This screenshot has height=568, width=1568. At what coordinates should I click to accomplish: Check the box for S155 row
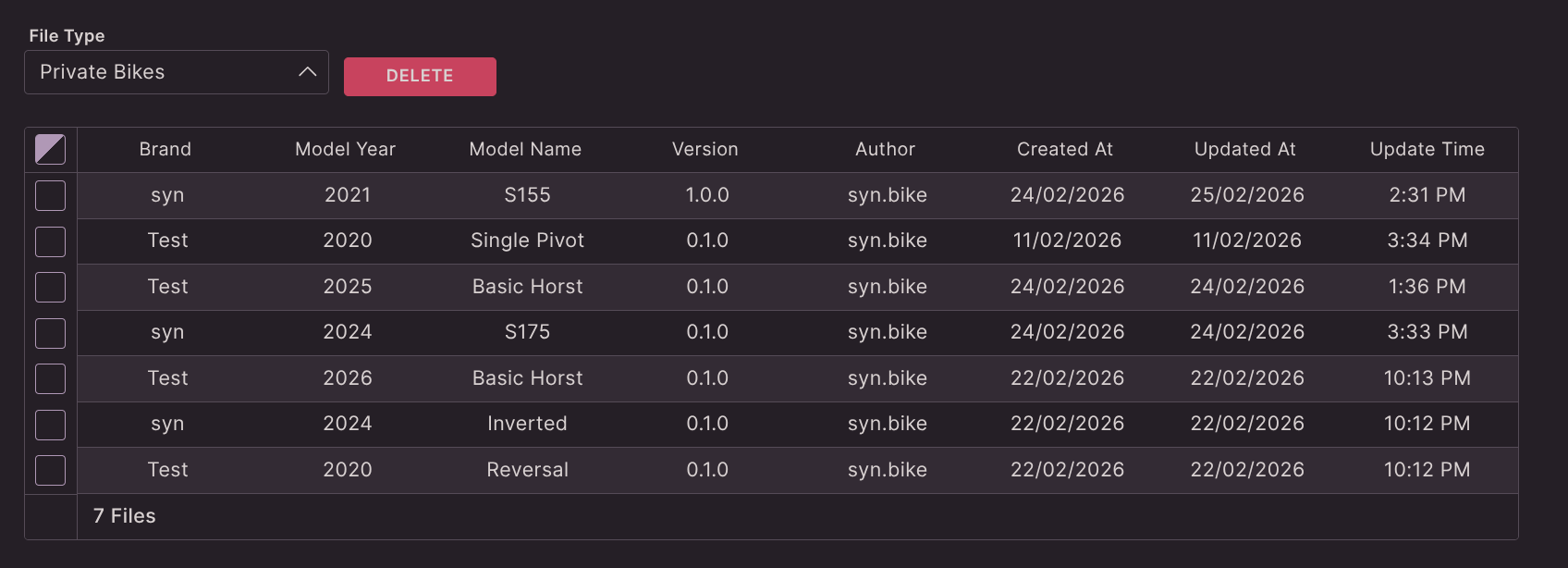[x=50, y=195]
